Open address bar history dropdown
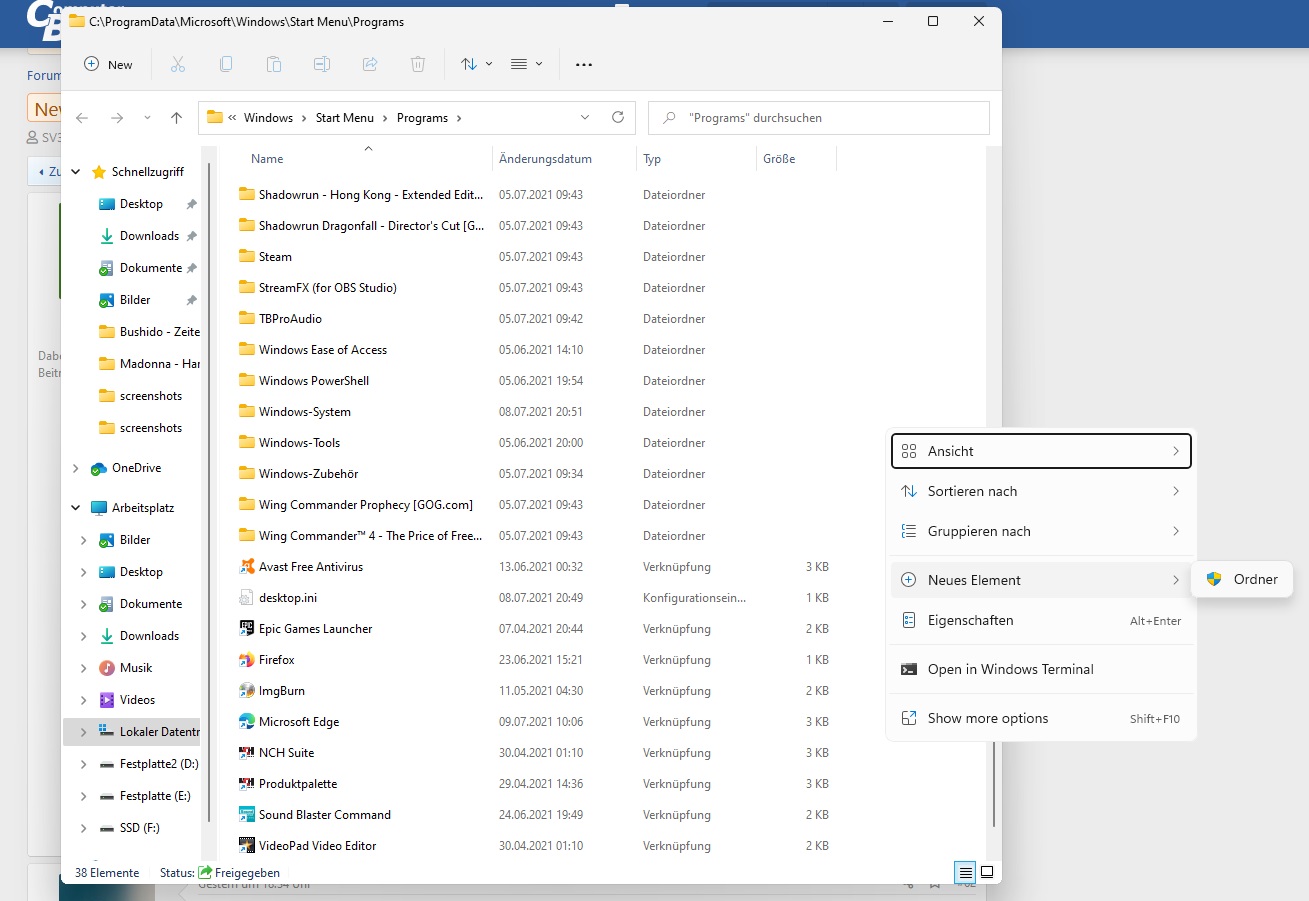Image resolution: width=1309 pixels, height=901 pixels. (585, 117)
